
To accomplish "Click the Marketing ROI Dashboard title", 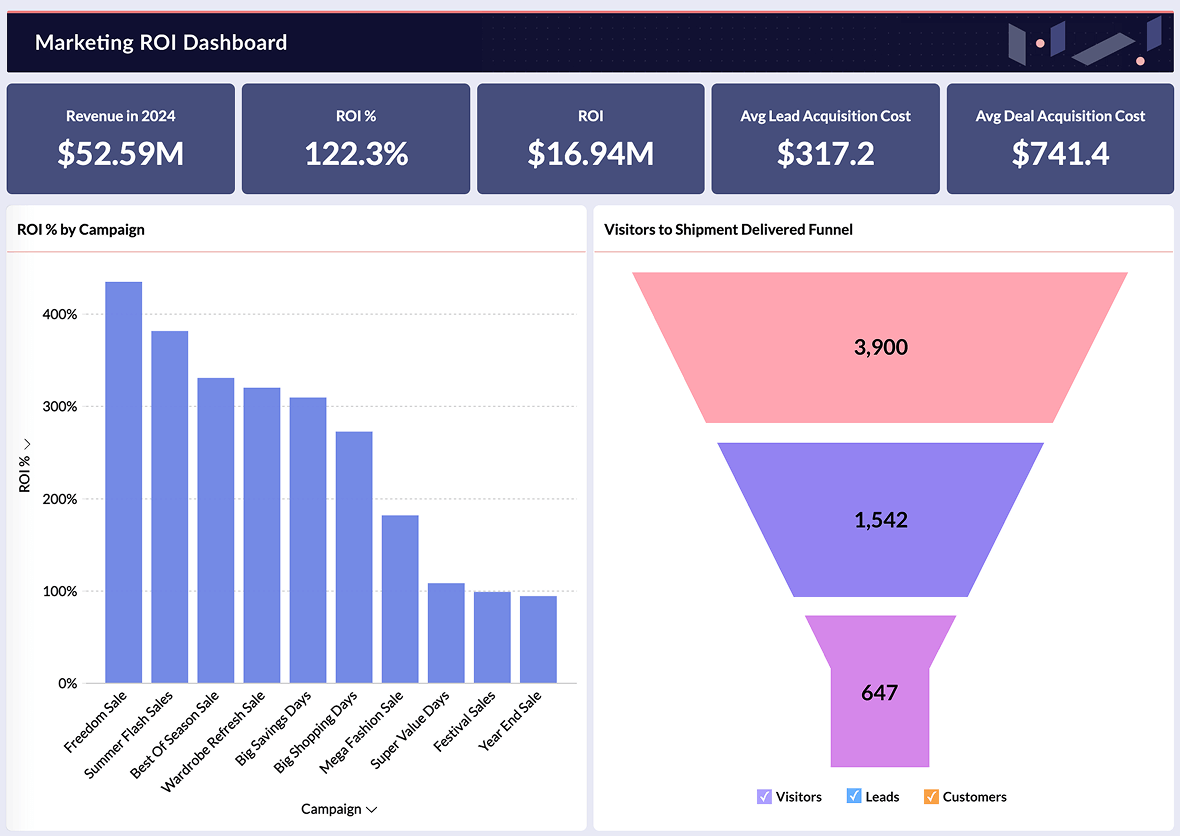I will (161, 43).
